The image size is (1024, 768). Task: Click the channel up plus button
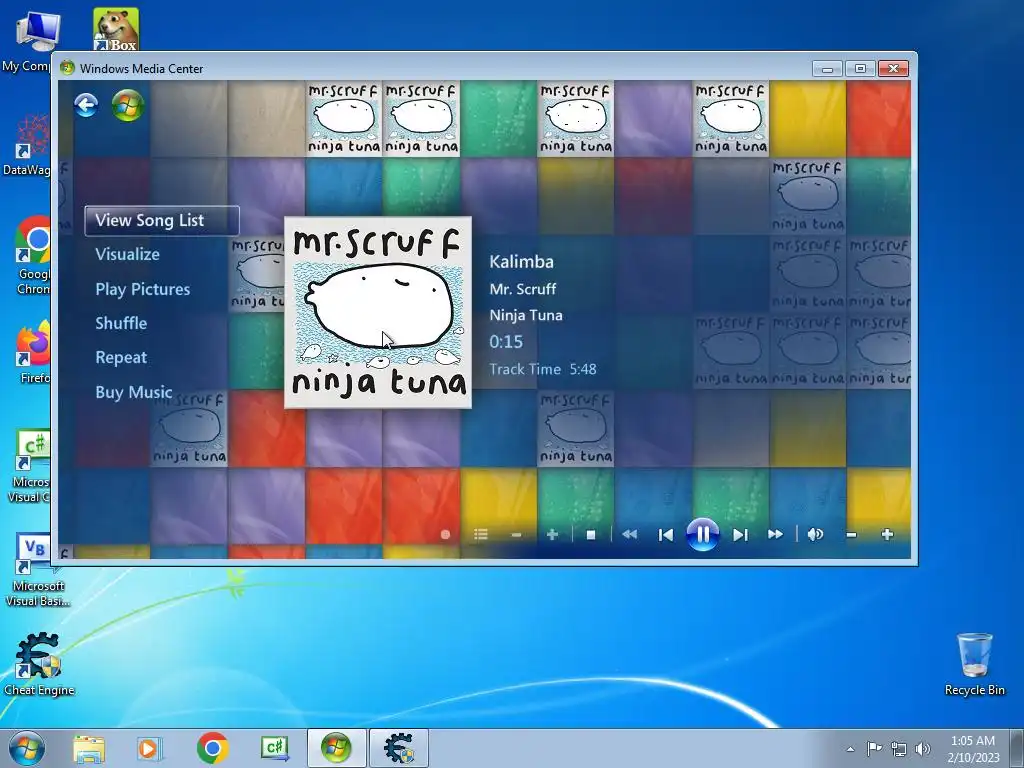(552, 534)
